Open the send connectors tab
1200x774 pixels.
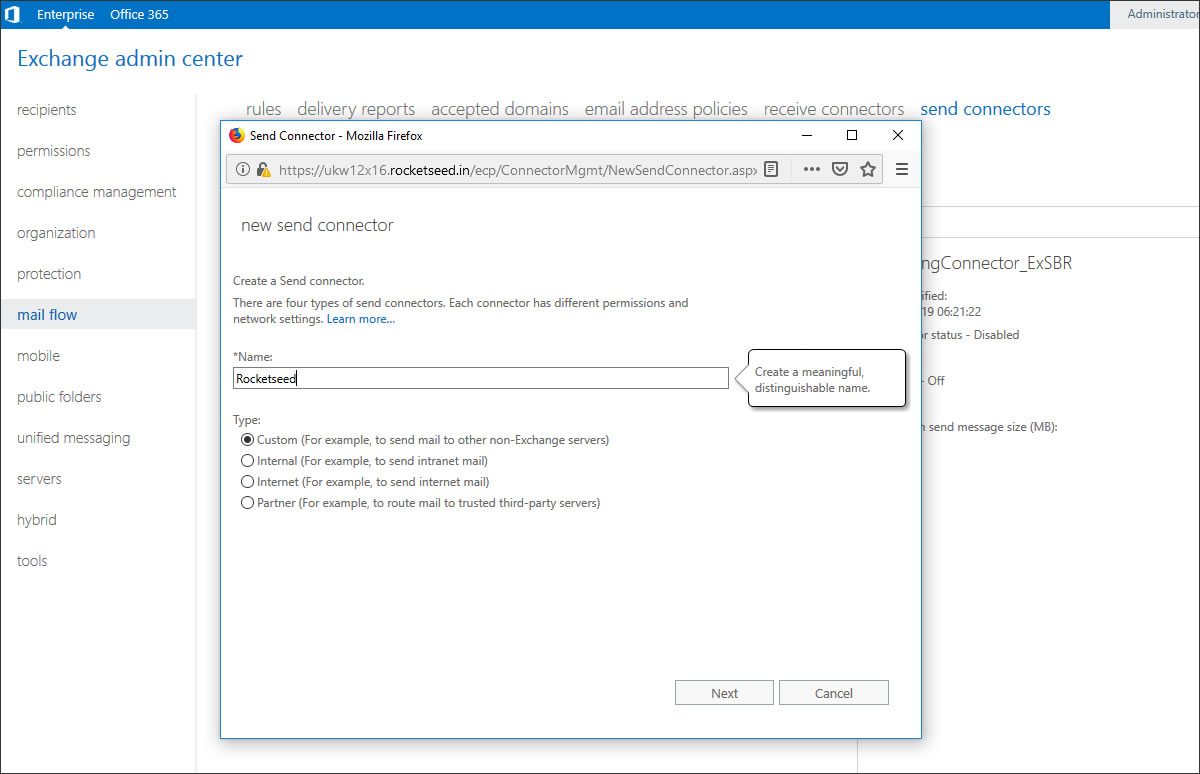click(985, 109)
